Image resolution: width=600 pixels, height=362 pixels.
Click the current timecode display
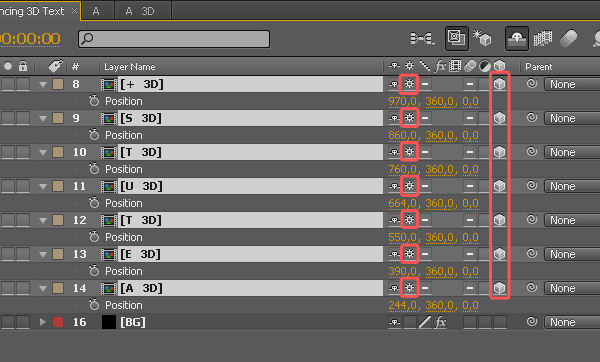coord(30,39)
